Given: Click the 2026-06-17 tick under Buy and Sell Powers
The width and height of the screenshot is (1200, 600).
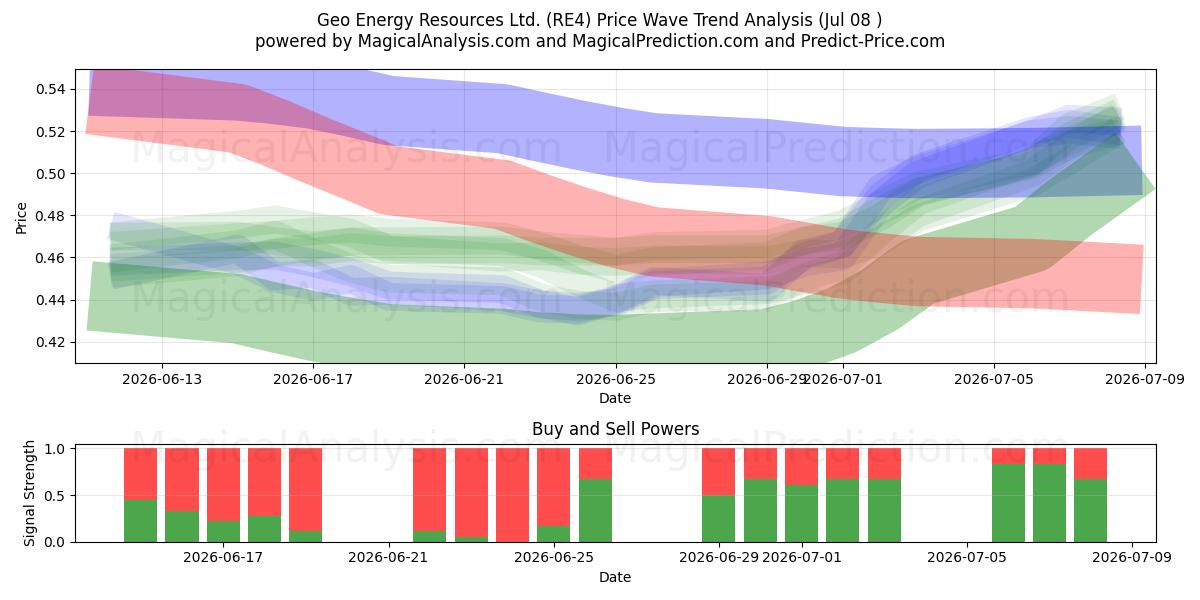Looking at the screenshot, I should tap(222, 558).
